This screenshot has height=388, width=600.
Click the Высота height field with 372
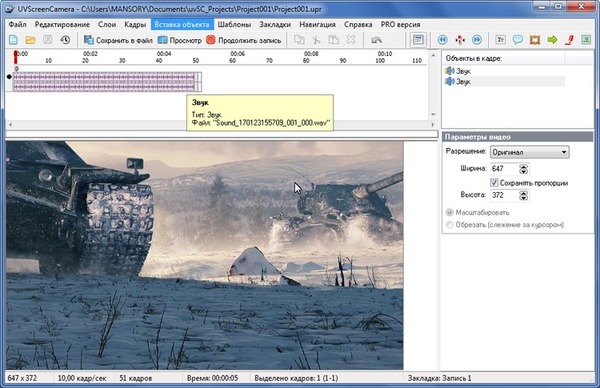504,195
